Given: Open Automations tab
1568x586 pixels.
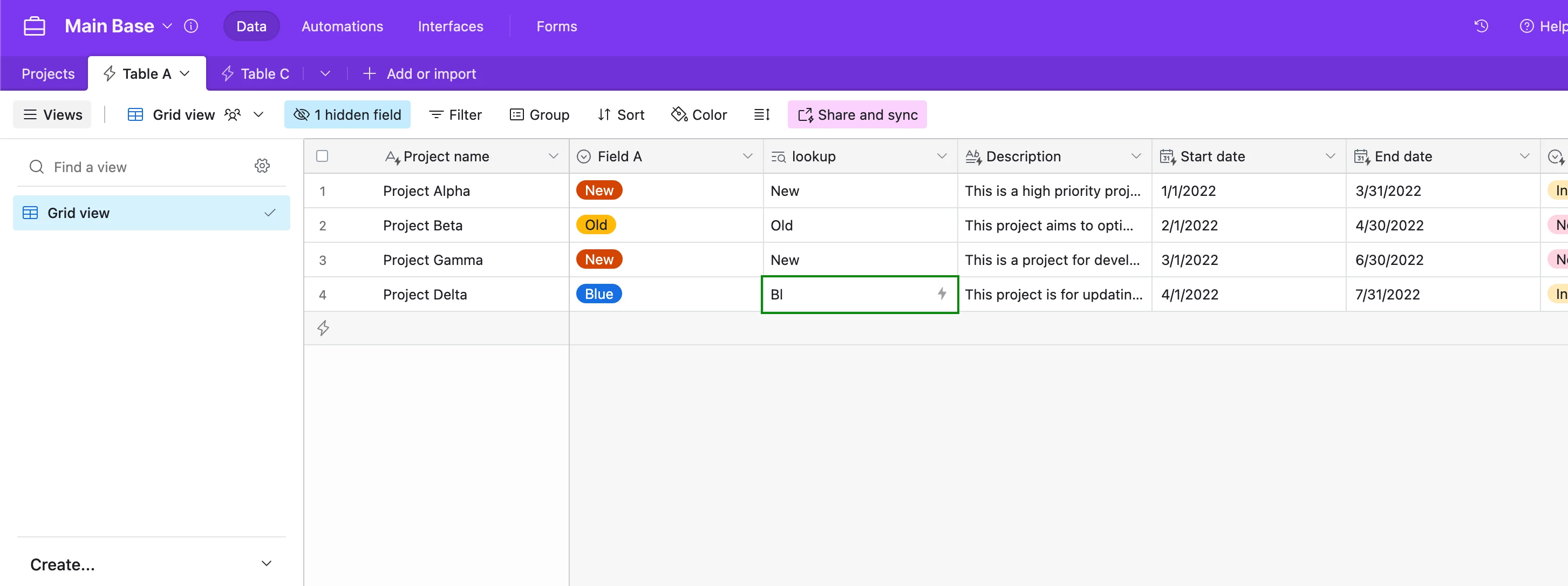Looking at the screenshot, I should [x=342, y=26].
